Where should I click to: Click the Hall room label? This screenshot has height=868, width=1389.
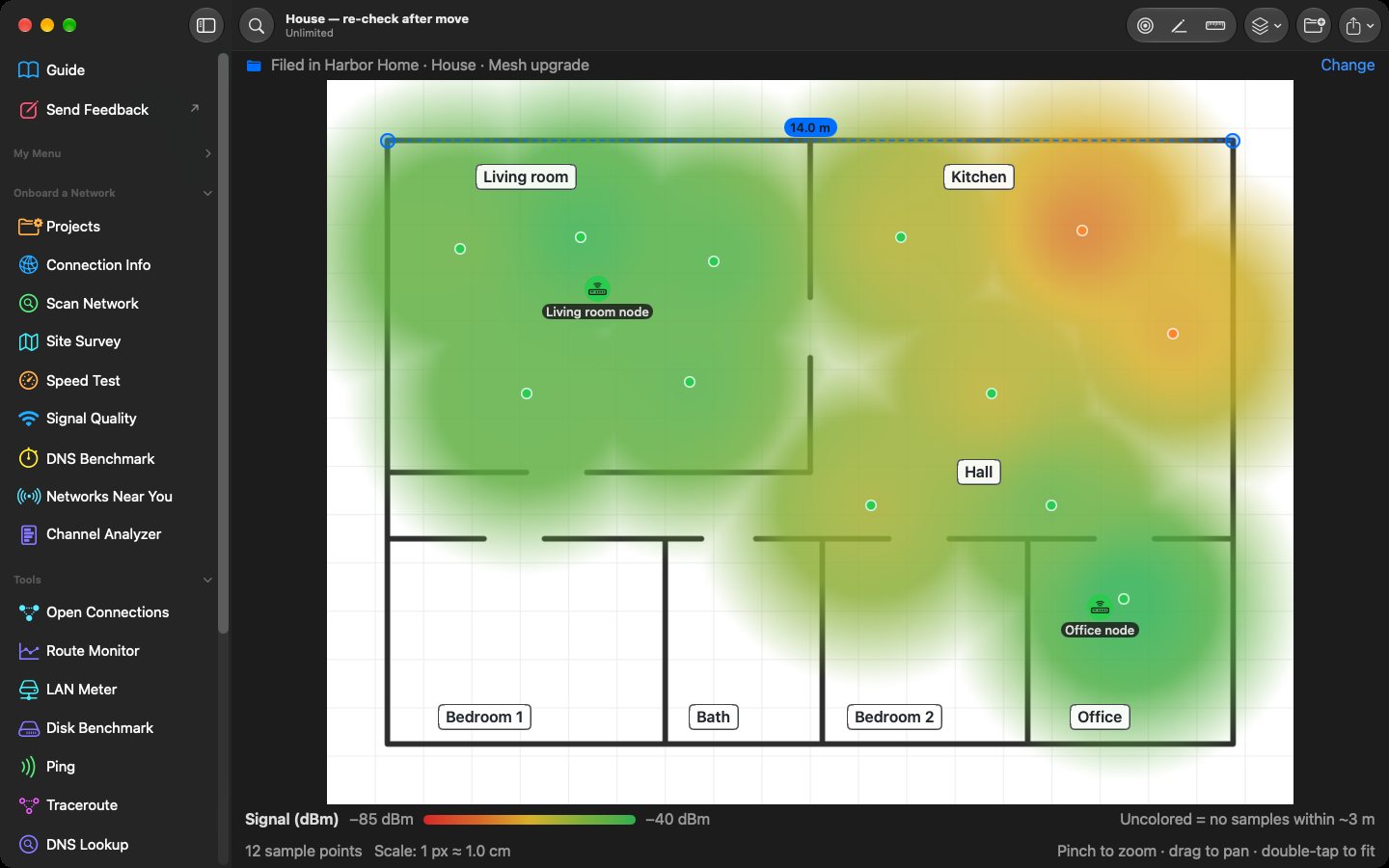coord(978,472)
